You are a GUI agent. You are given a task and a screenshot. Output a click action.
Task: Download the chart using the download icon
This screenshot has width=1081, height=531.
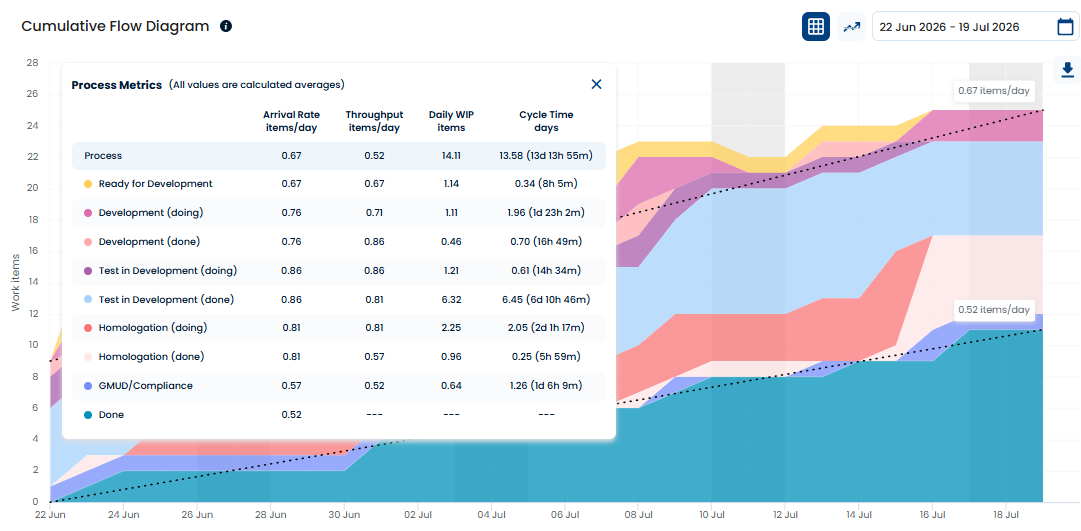pyautogui.click(x=1067, y=70)
